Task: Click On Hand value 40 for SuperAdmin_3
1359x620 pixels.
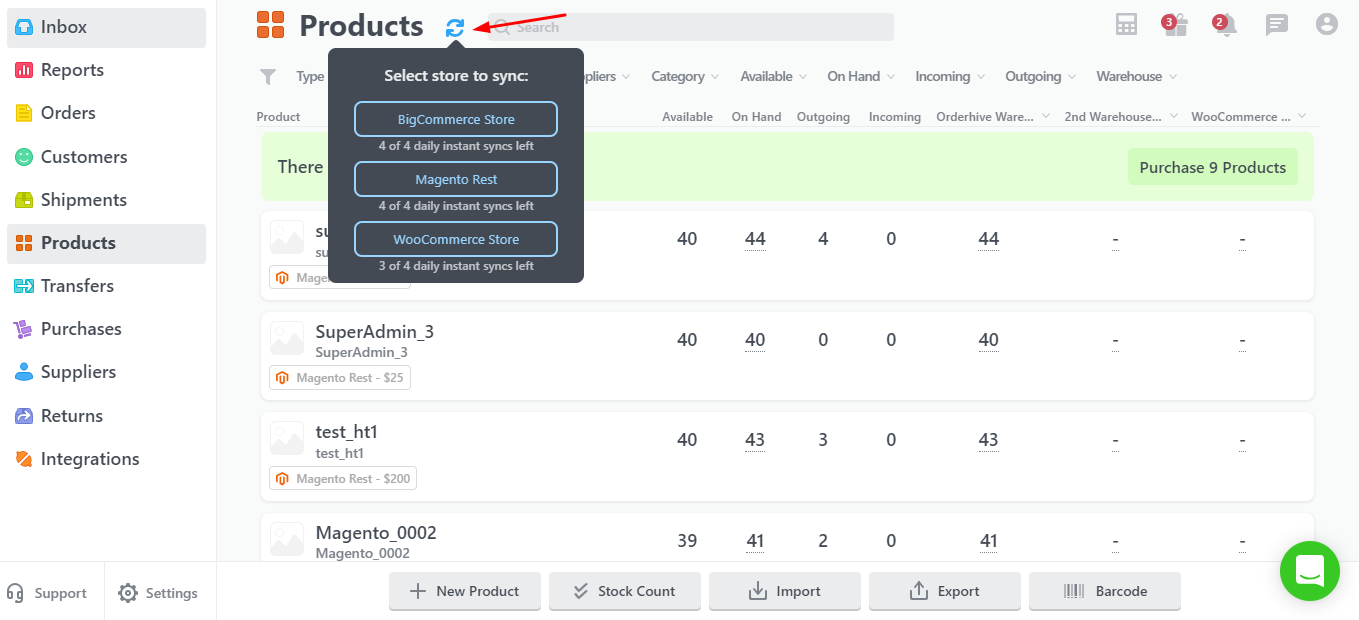Action: [x=755, y=340]
